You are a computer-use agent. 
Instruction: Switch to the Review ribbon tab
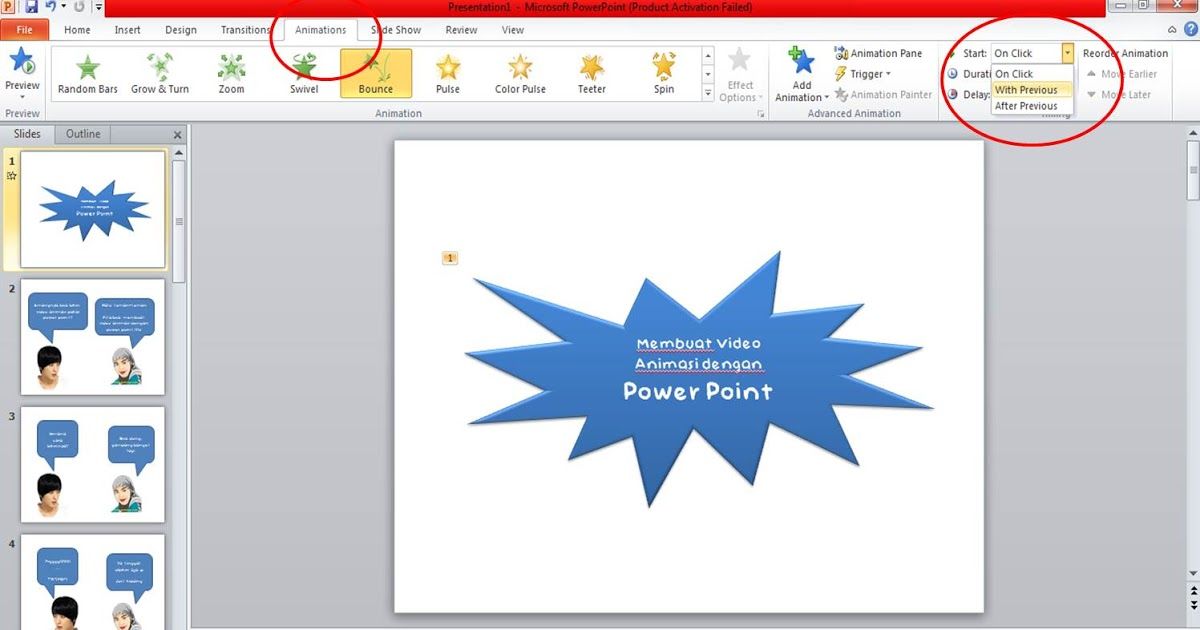point(461,30)
